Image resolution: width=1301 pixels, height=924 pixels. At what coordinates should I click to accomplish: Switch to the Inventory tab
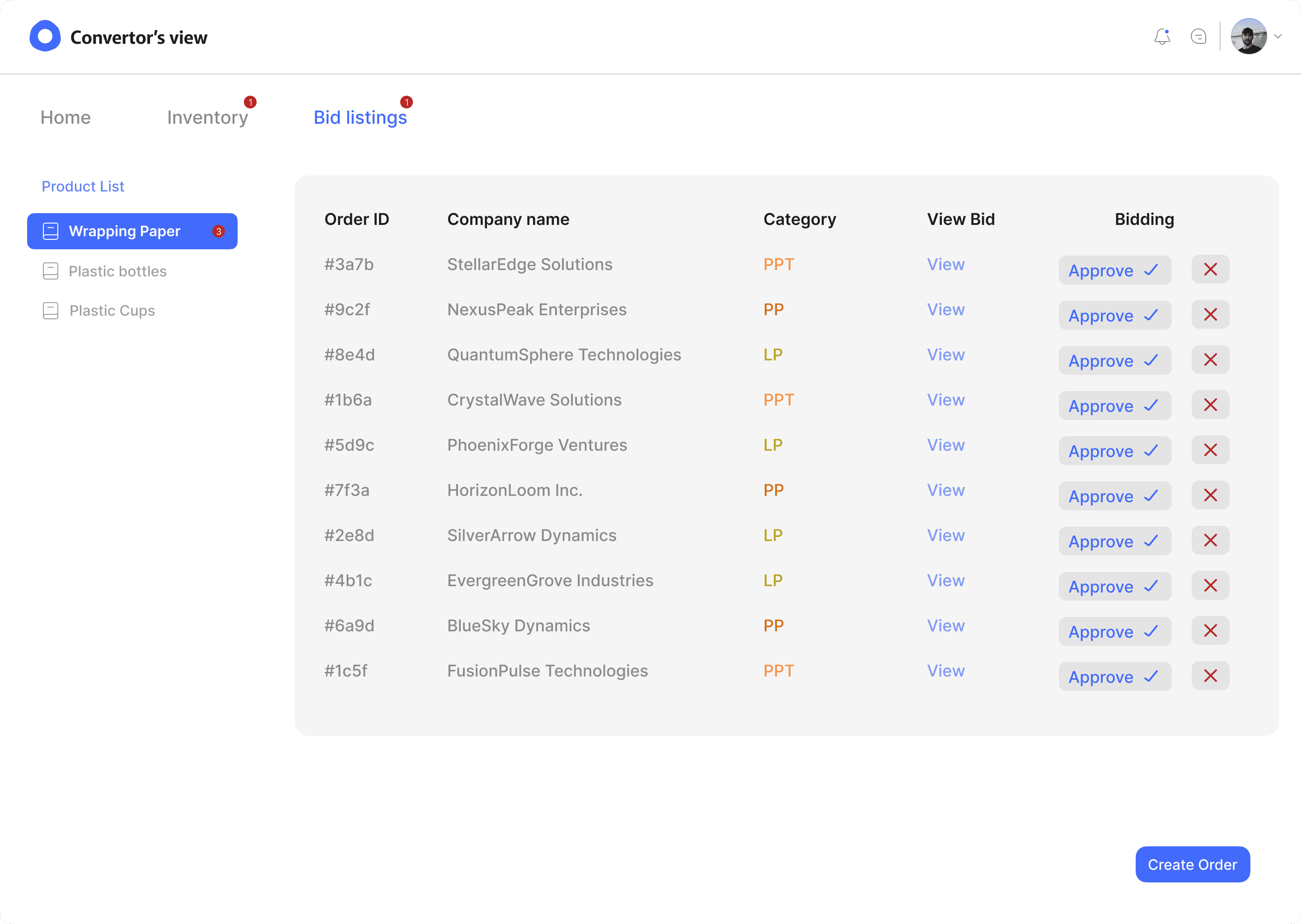[x=207, y=117]
